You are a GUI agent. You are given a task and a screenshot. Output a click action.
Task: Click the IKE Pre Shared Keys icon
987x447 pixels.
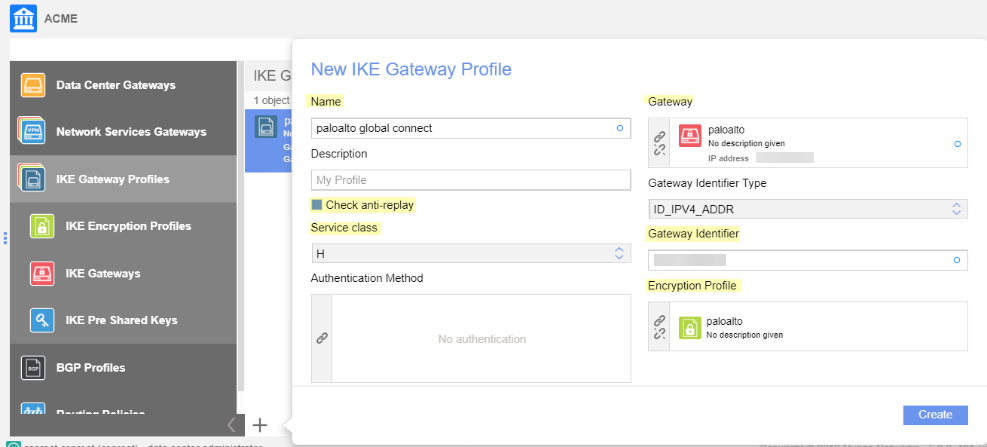(x=42, y=320)
